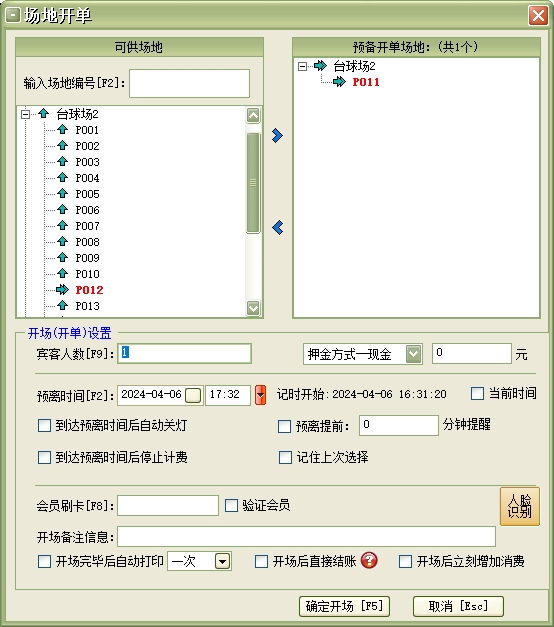Image resolution: width=554 pixels, height=627 pixels.
Task: Toggle the 验证会员 checkbox
Action: (x=231, y=505)
